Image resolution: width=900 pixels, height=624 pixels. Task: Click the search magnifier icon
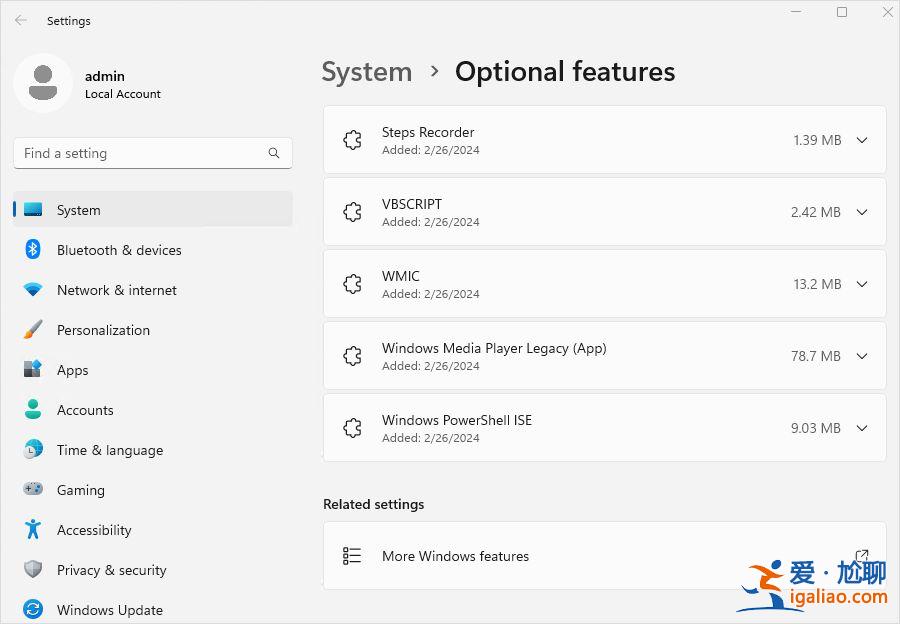tap(274, 153)
